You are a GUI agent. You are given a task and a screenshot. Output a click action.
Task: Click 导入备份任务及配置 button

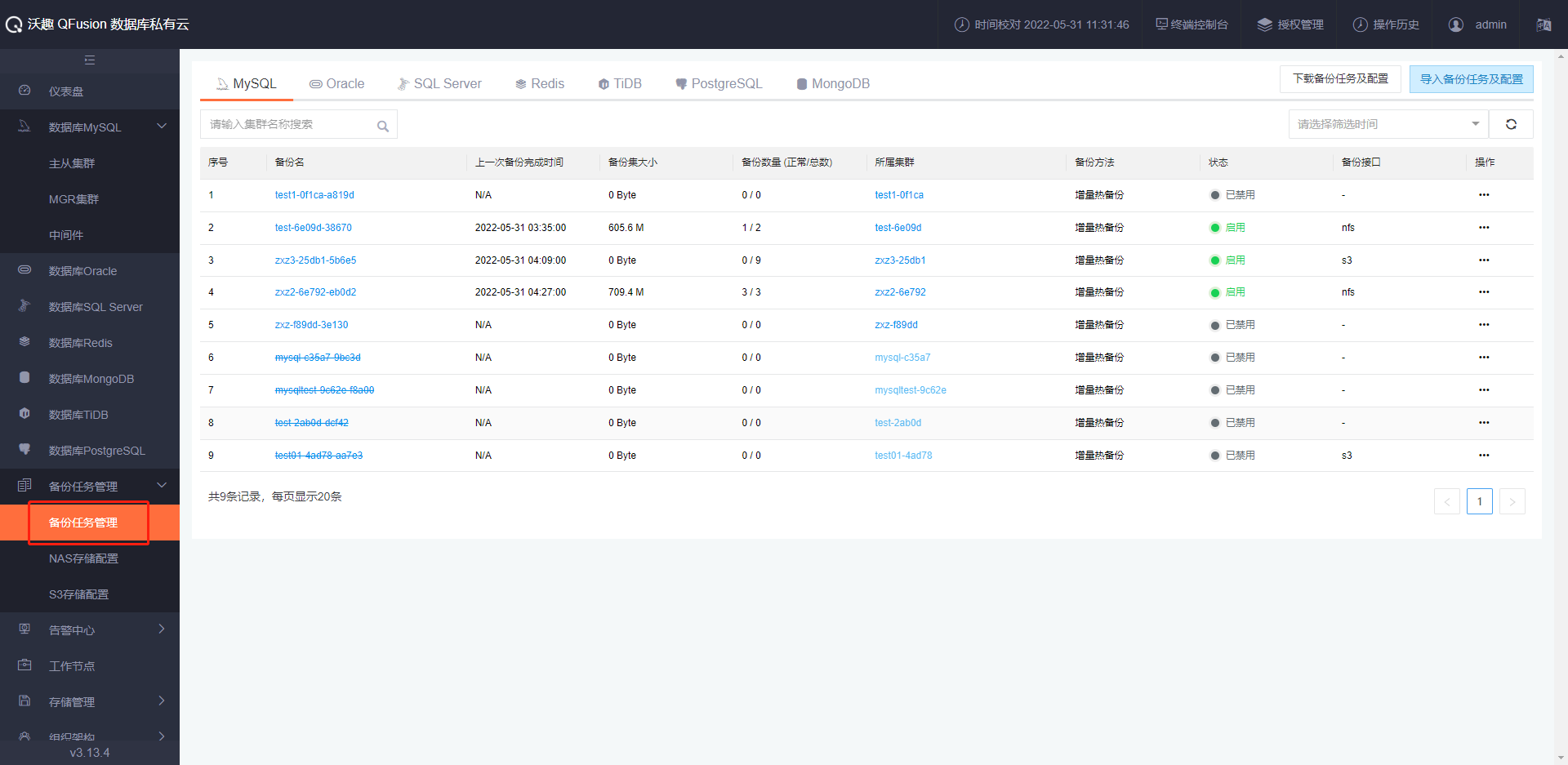(x=1472, y=79)
